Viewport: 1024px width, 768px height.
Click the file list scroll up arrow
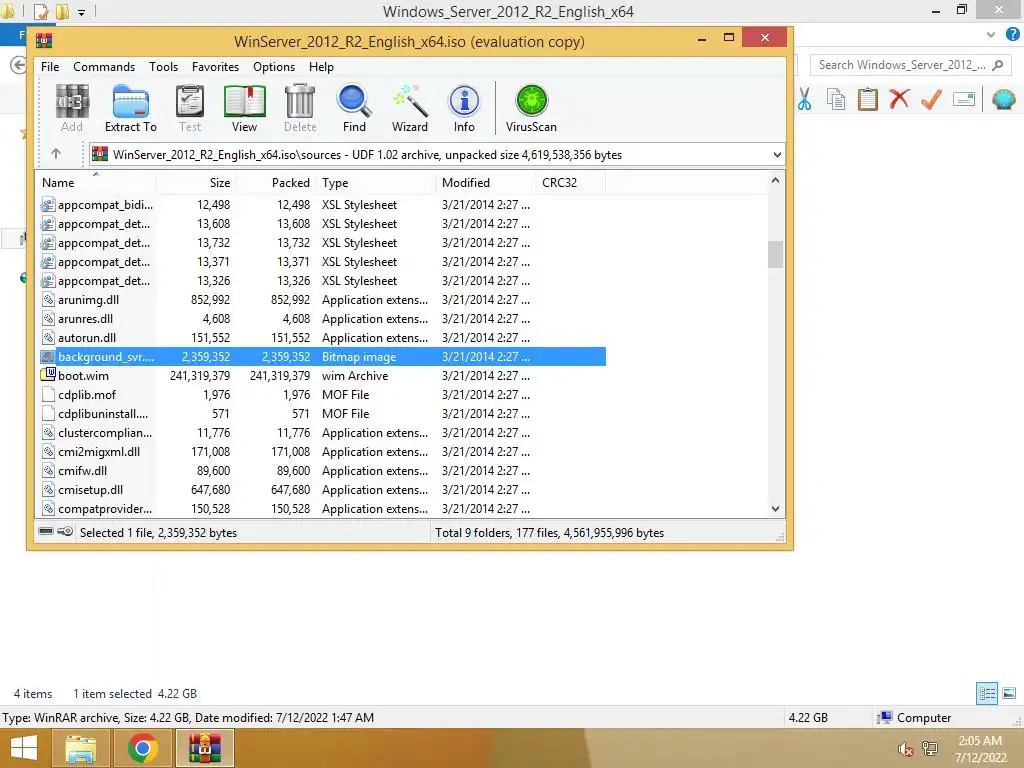[x=775, y=180]
